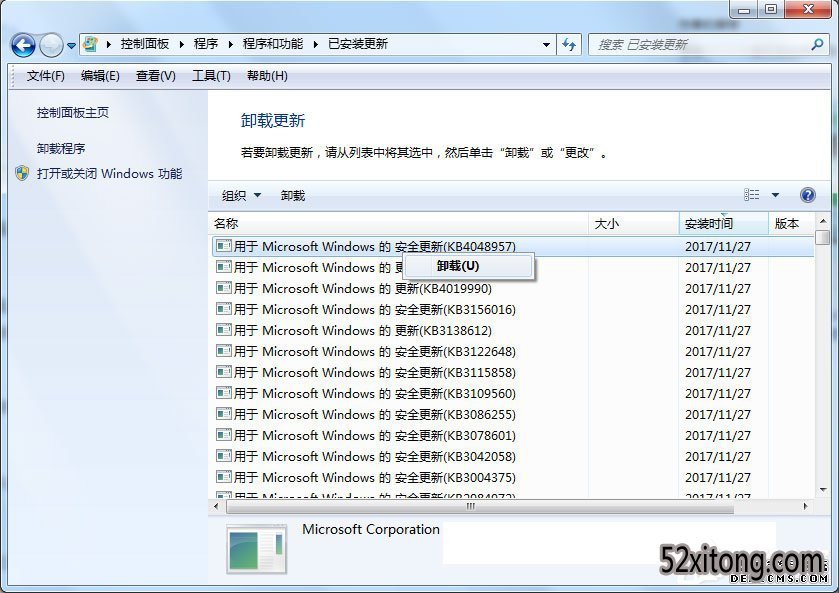839x593 pixels.
Task: Select update row KB3138612
Action: (513, 330)
